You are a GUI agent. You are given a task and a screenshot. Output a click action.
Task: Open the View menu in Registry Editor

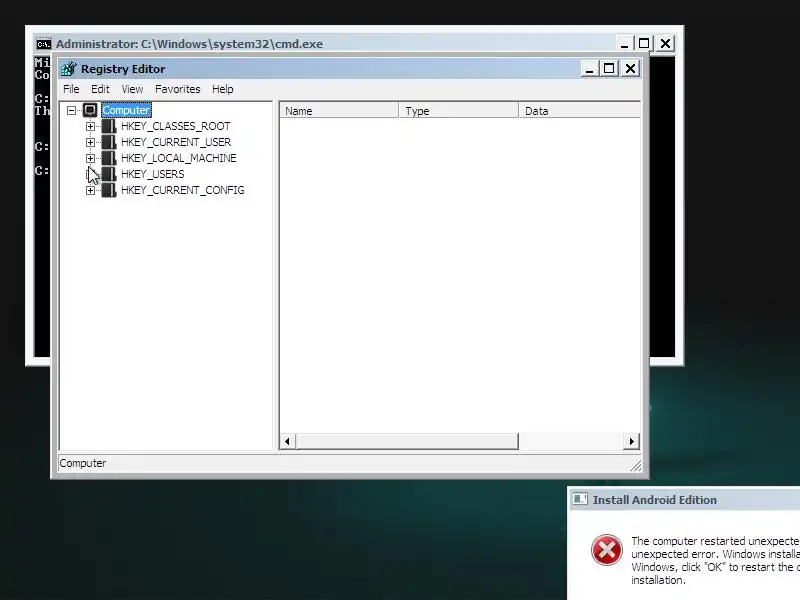click(x=132, y=89)
